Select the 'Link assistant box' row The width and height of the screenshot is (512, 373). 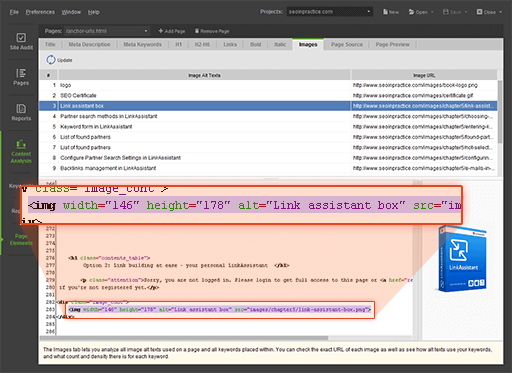pyautogui.click(x=268, y=106)
